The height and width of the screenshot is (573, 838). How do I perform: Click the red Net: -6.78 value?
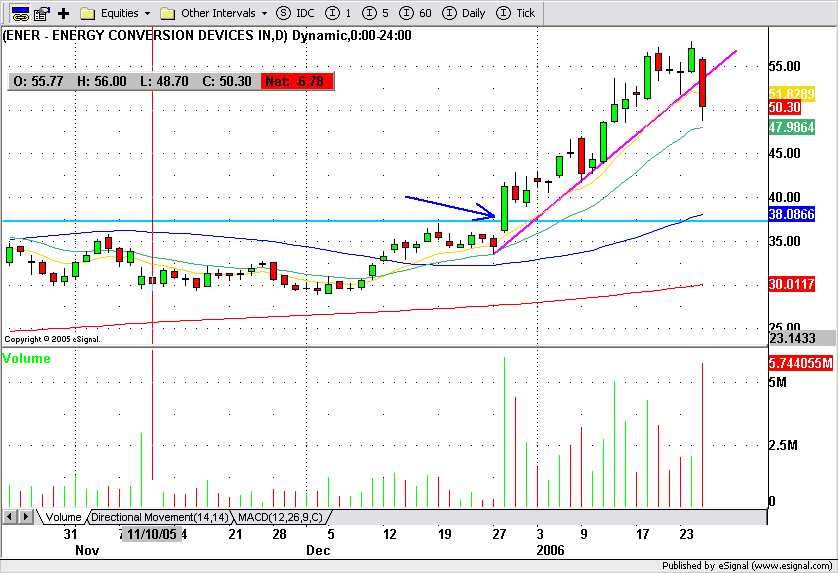pos(297,81)
